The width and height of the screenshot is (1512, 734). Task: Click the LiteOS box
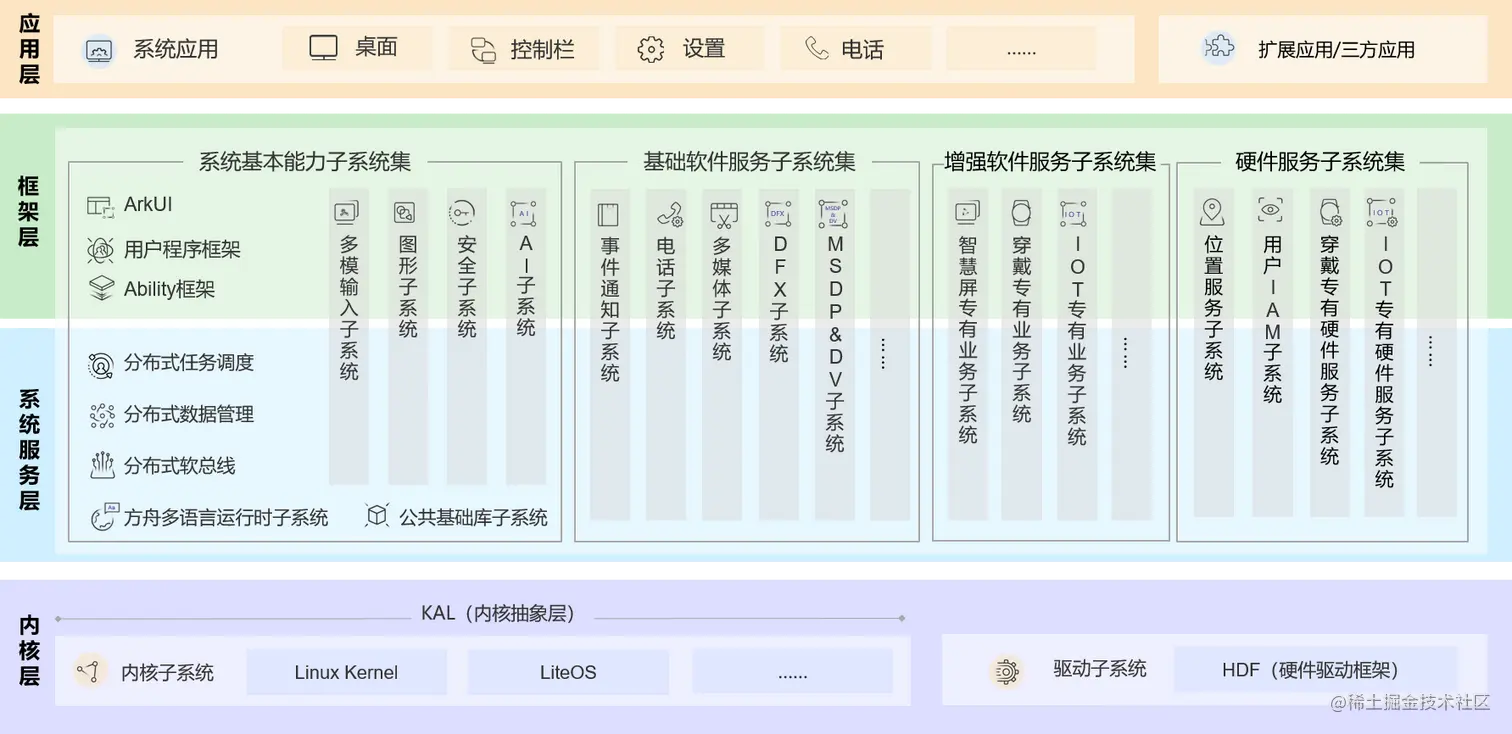tap(568, 672)
